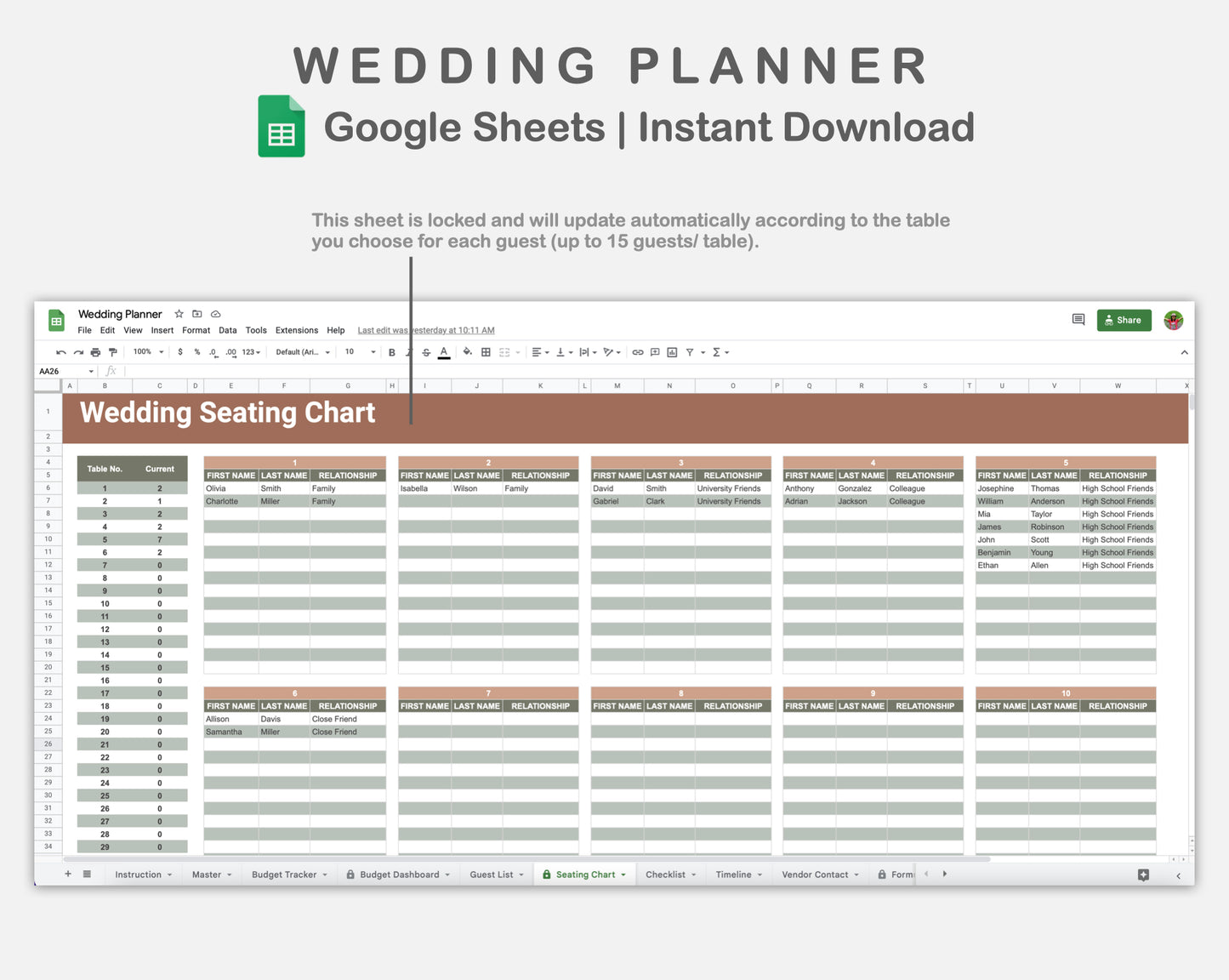Open the Text color picker
1229x980 pixels.
pos(443,351)
